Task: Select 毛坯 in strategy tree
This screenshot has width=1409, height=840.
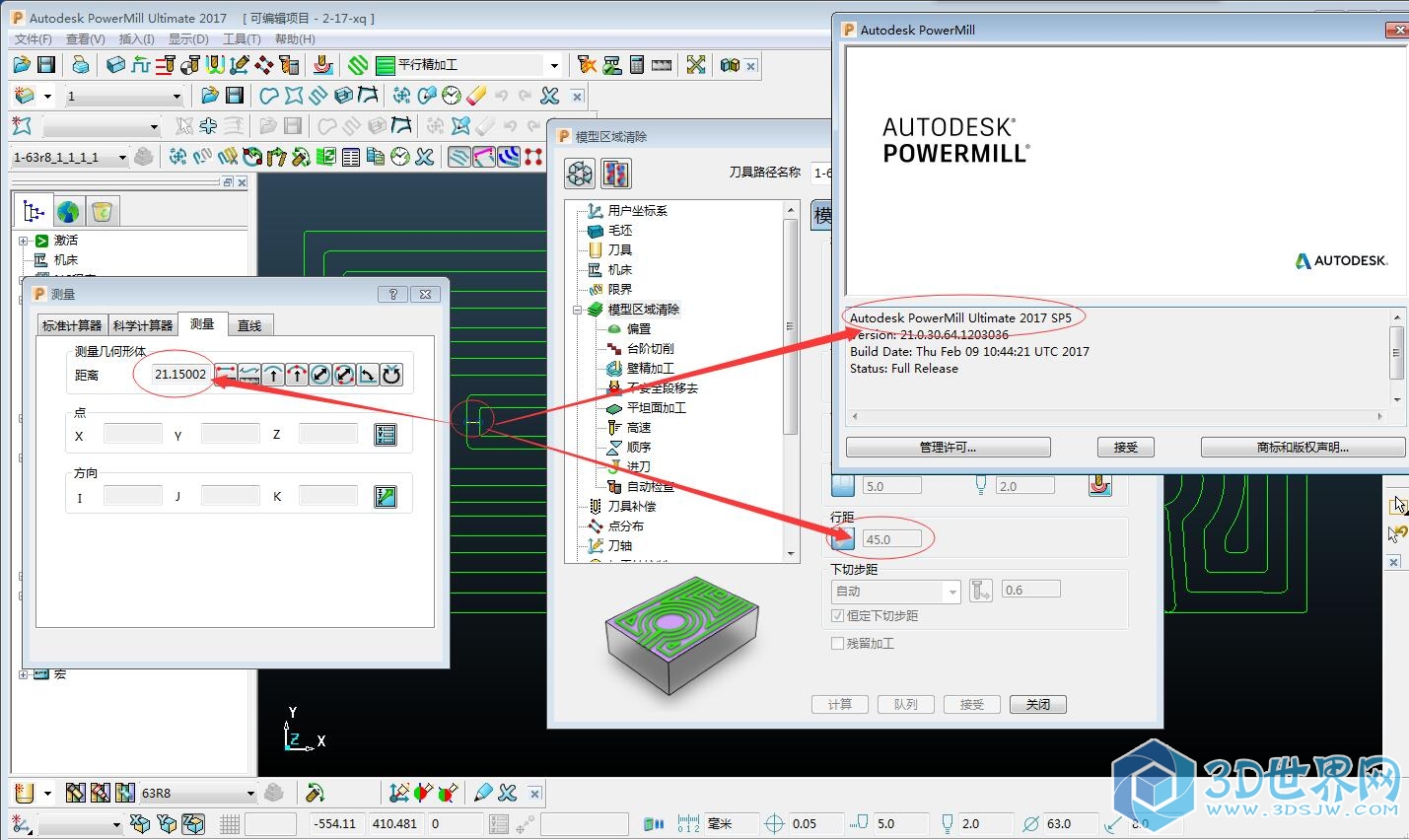Action: point(620,231)
